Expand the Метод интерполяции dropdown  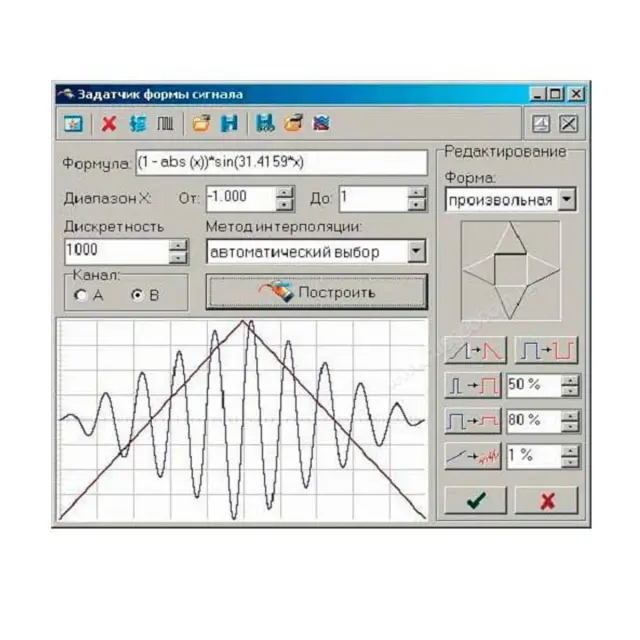[416, 252]
